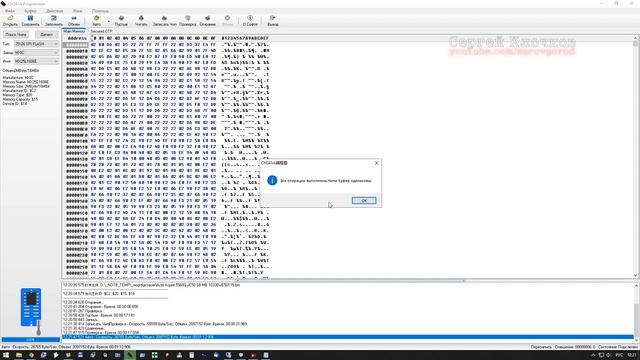Click the Поиск Чипа button
Viewport: 640px width, 360px height.
(x=16, y=35)
